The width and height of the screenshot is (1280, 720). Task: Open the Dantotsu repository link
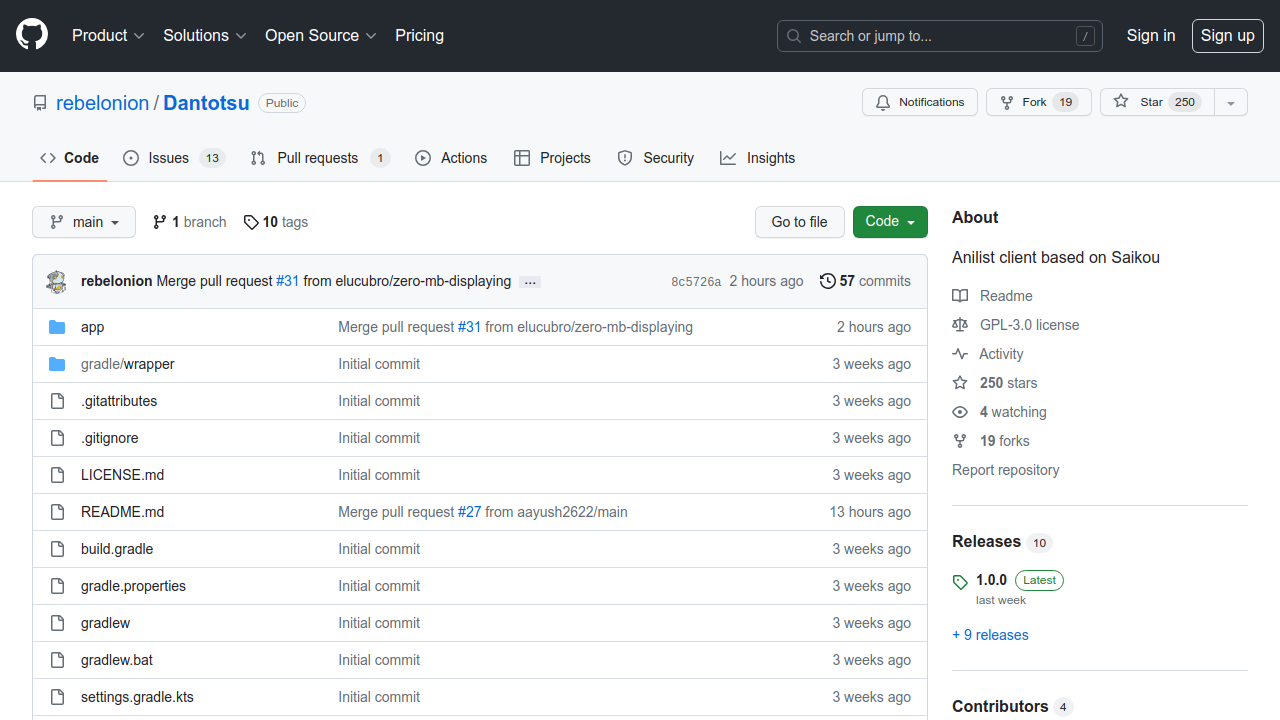tap(207, 103)
